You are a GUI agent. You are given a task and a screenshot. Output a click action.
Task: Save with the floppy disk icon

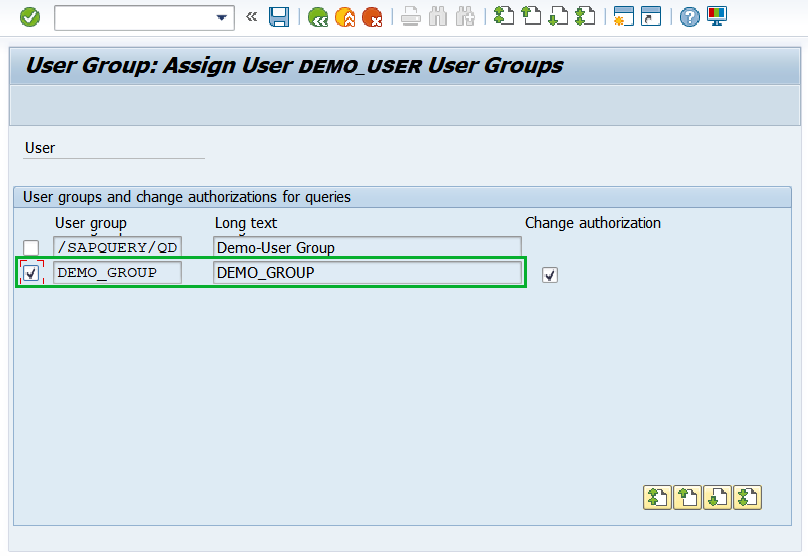(x=279, y=18)
